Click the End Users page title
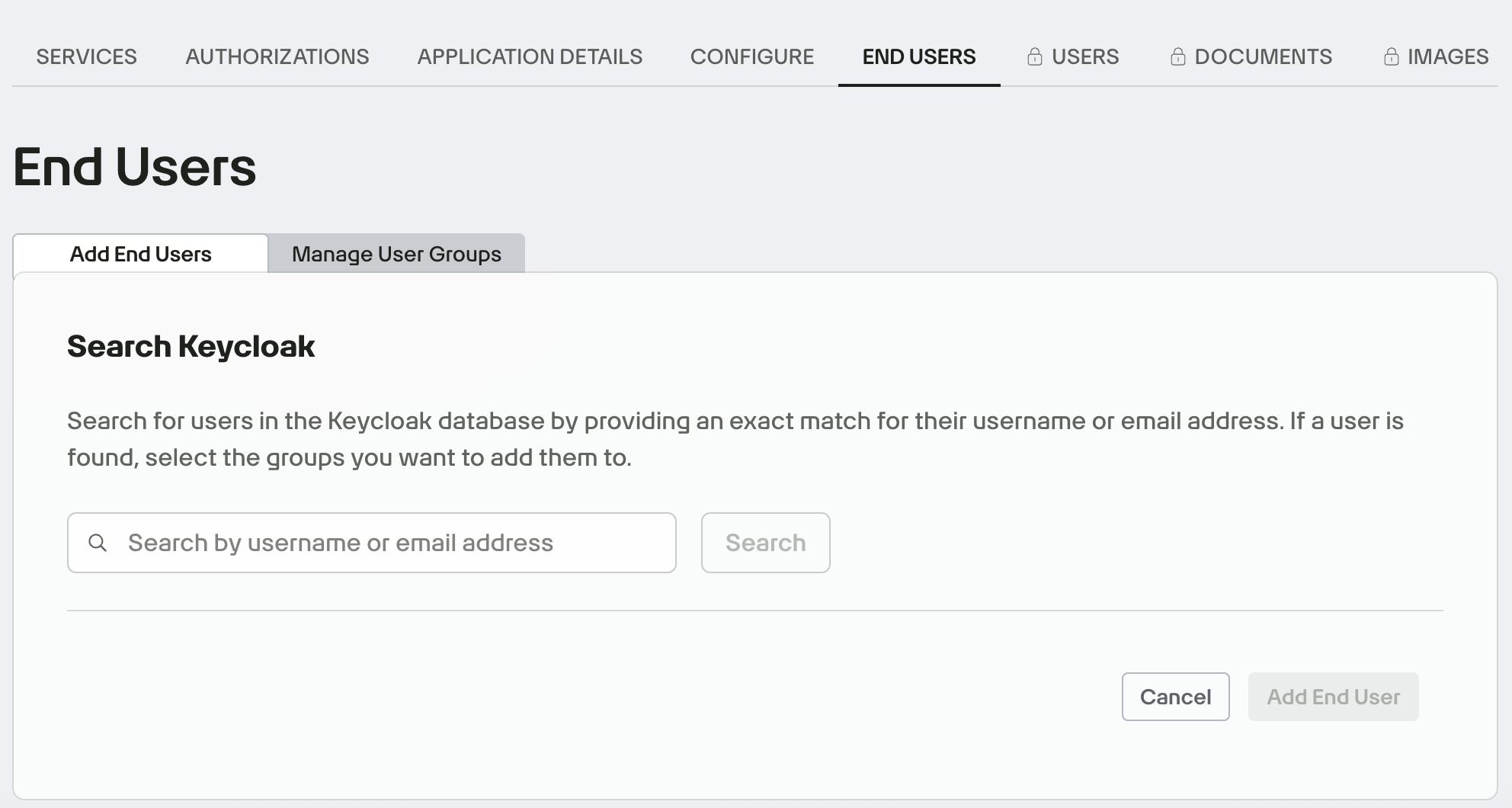 click(x=135, y=168)
